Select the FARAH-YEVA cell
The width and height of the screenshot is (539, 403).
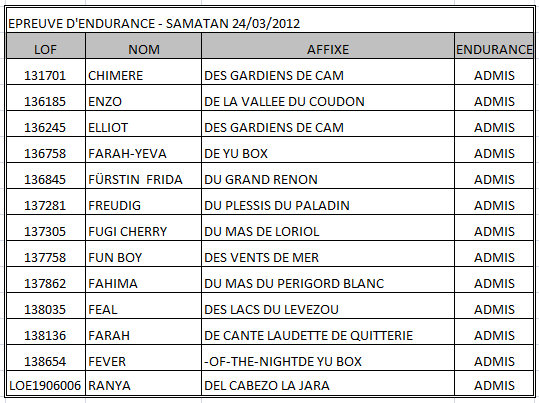coord(144,150)
